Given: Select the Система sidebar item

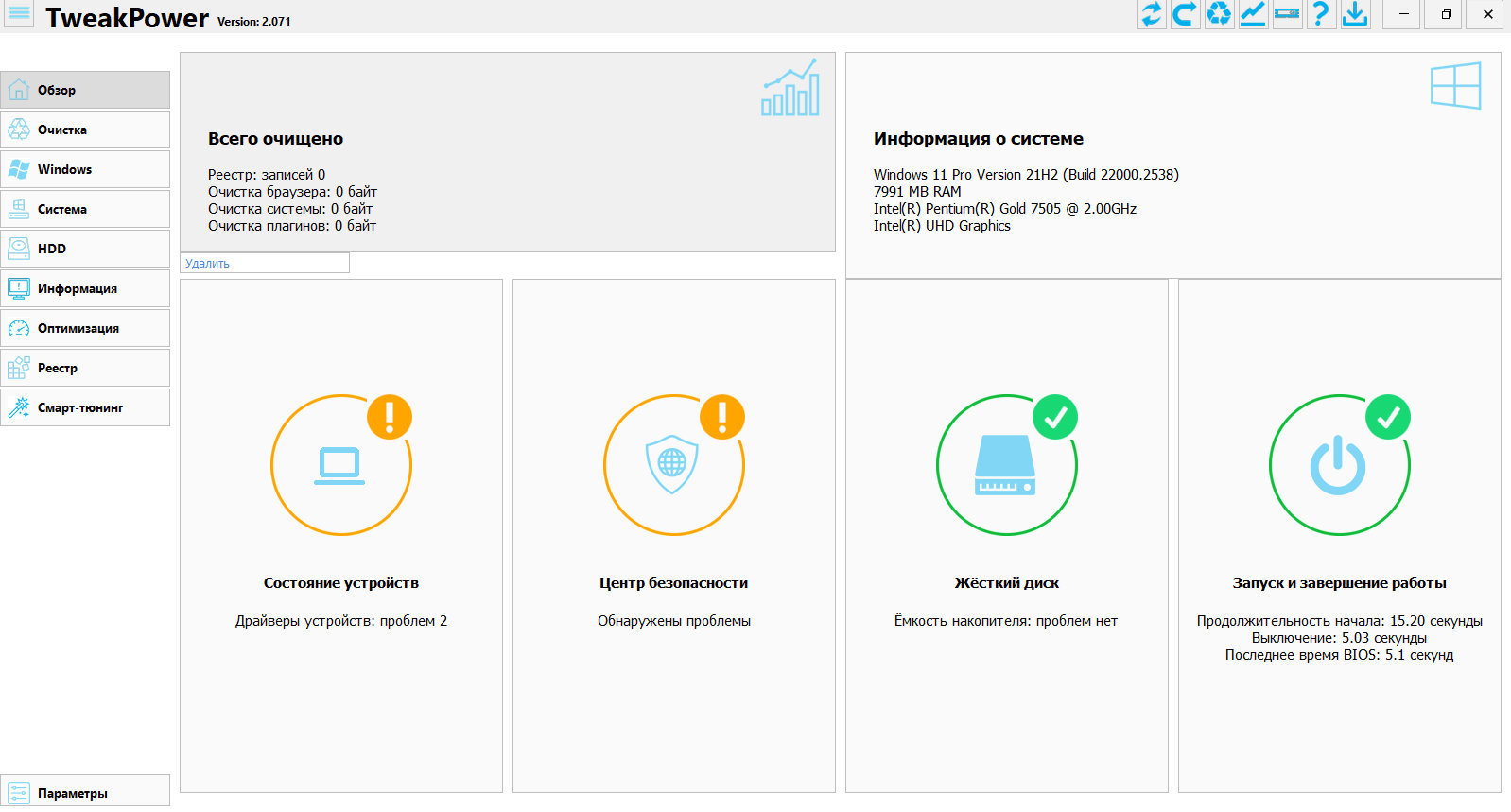Looking at the screenshot, I should pyautogui.click(x=85, y=209).
